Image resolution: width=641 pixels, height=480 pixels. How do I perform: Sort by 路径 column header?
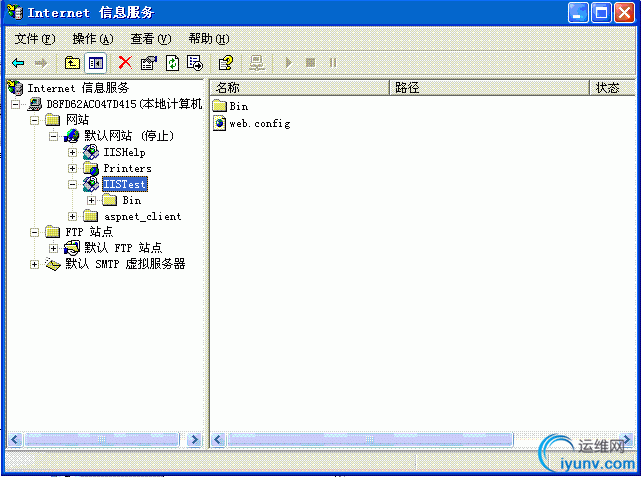tap(490, 88)
